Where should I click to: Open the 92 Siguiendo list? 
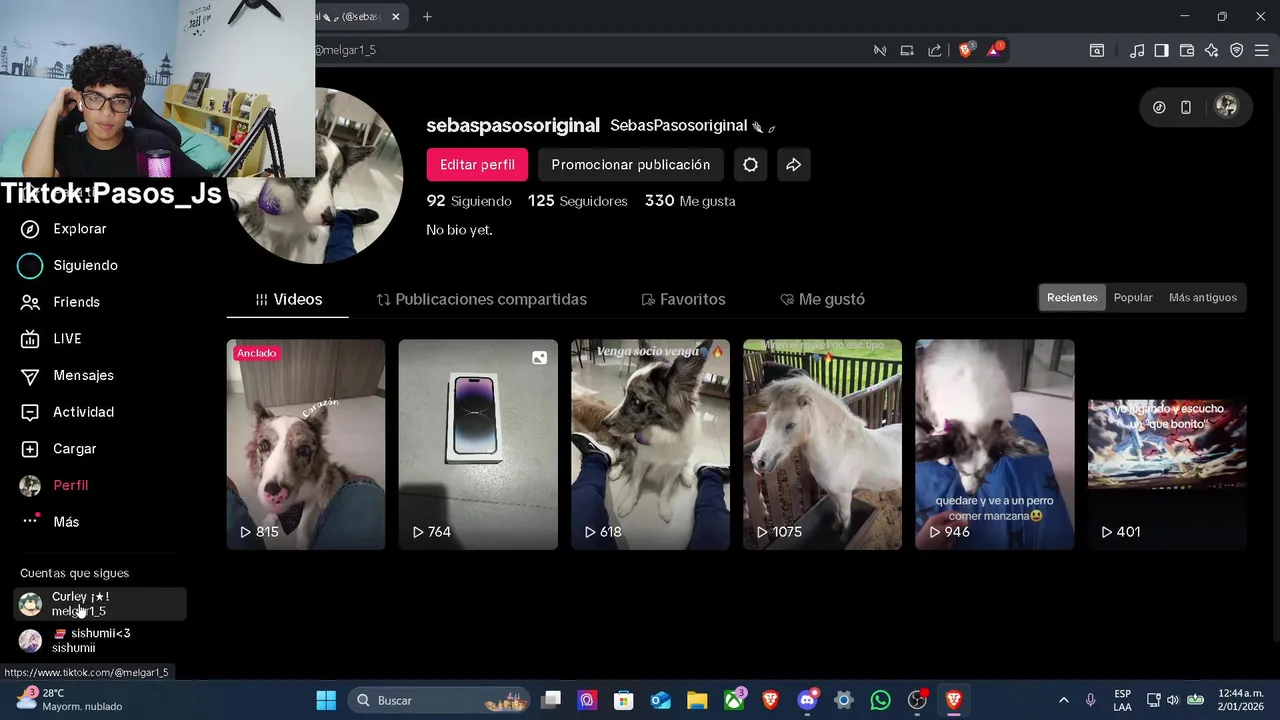tap(469, 201)
